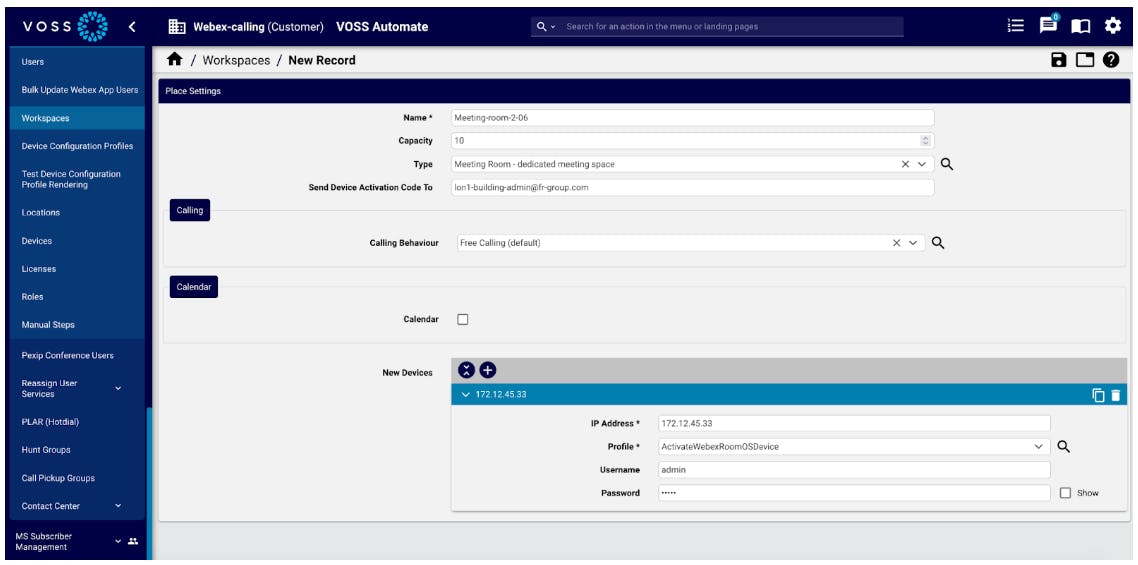Open Device Configuration Profiles menu item
Viewport: 1138px width, 565px height.
77,146
